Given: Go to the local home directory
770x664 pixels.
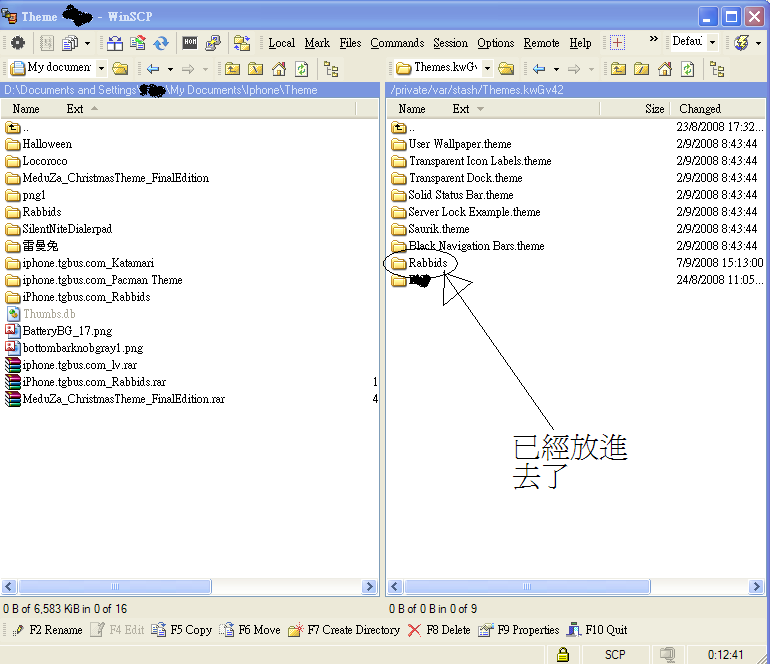Looking at the screenshot, I should coord(278,69).
